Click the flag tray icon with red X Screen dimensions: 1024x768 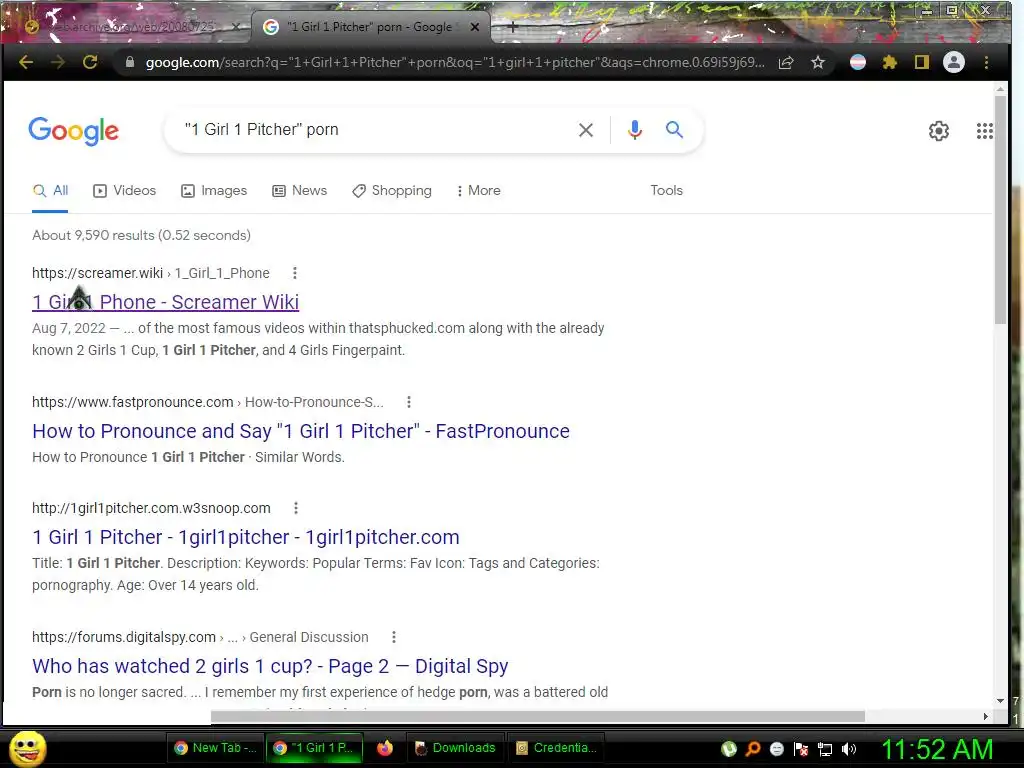(801, 749)
